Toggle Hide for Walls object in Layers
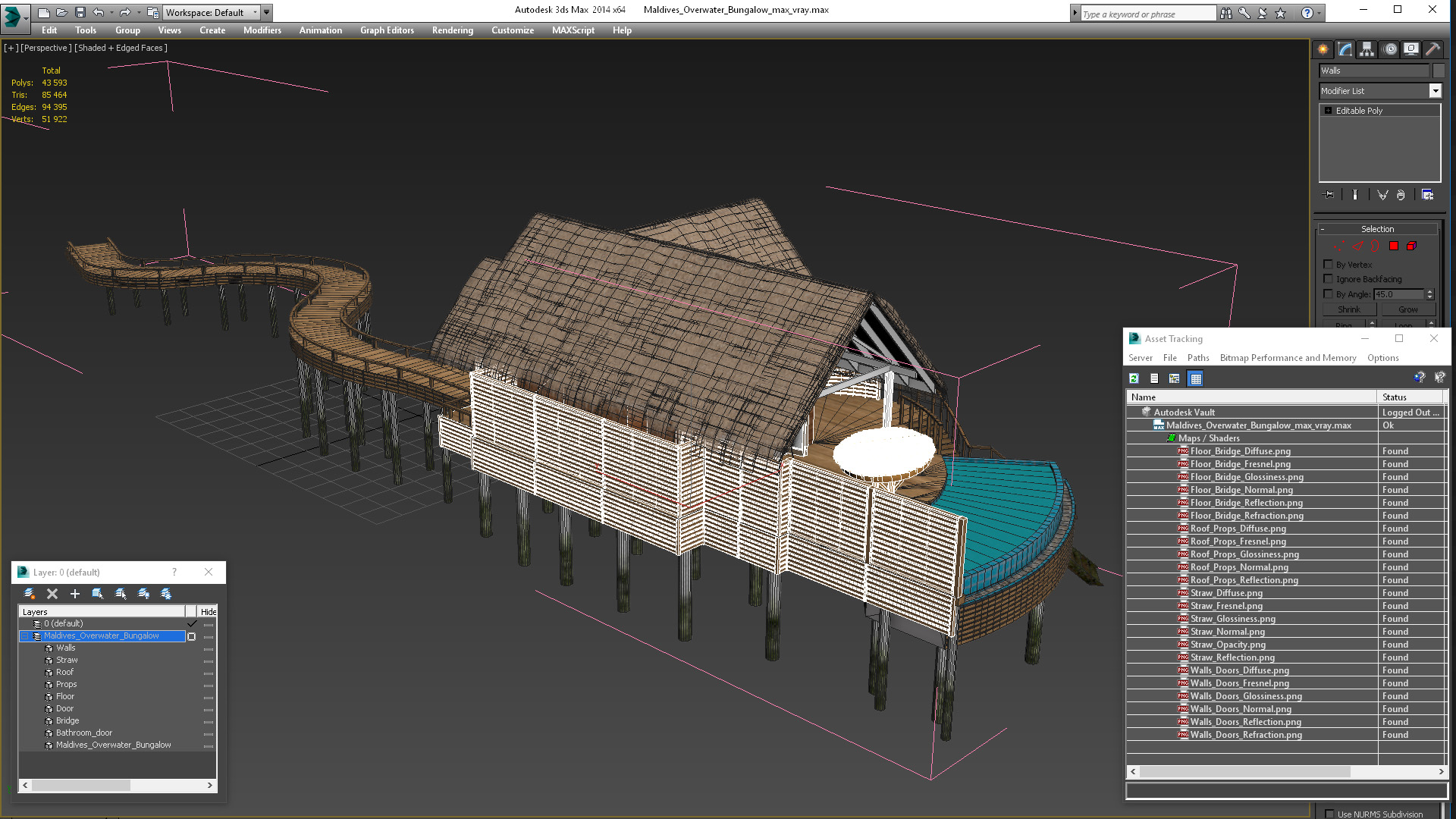 209,648
